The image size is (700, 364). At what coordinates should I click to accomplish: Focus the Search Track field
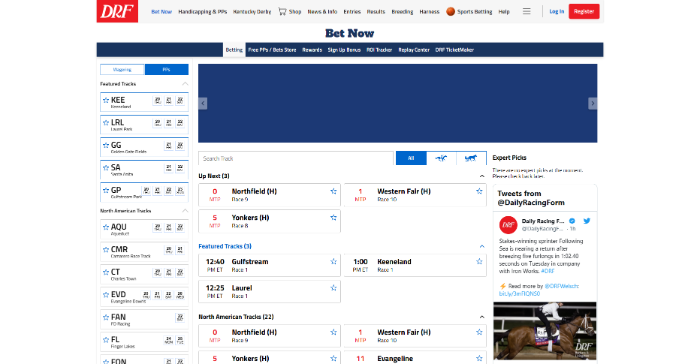tap(296, 158)
